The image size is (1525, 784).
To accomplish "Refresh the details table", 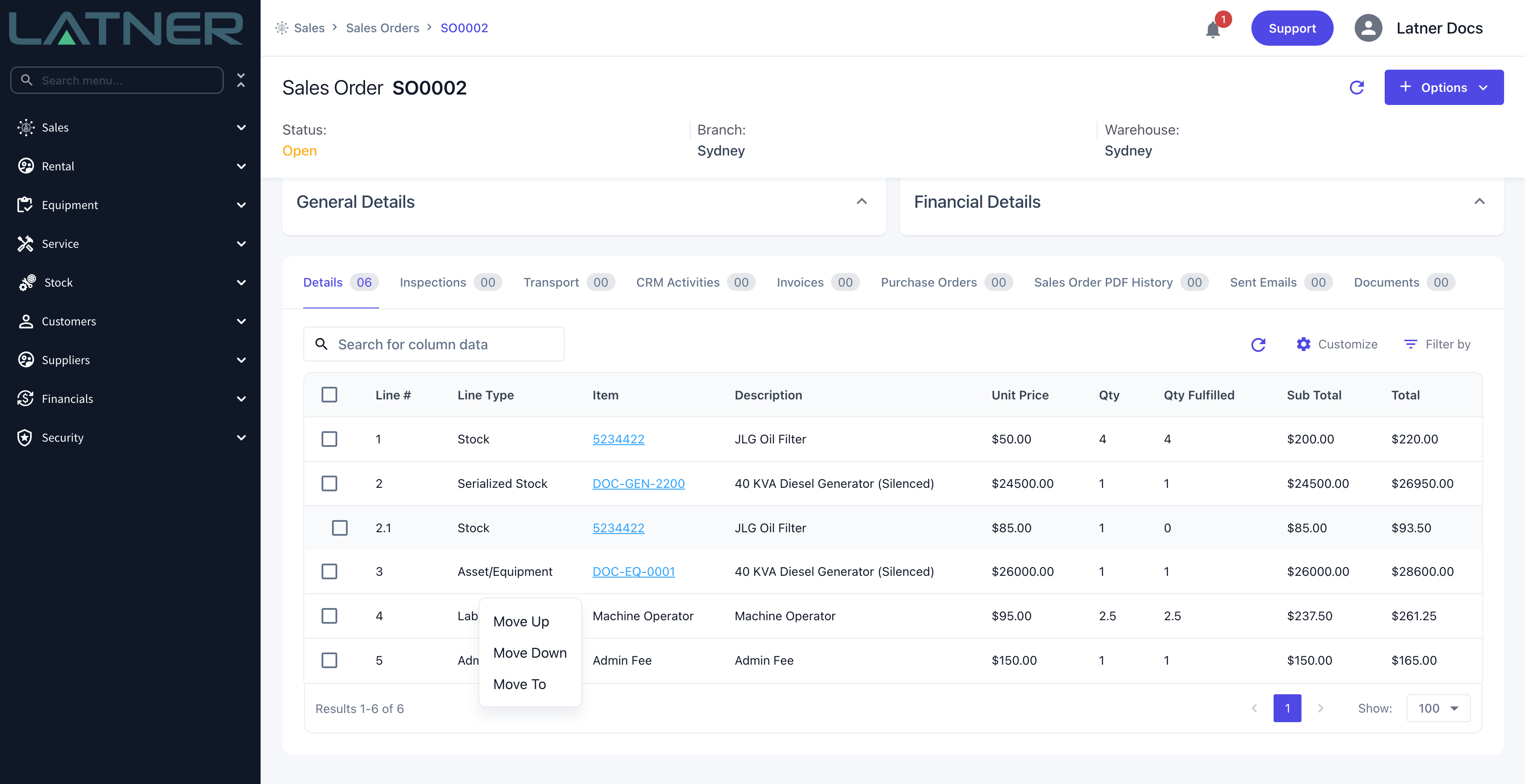I will (x=1258, y=345).
